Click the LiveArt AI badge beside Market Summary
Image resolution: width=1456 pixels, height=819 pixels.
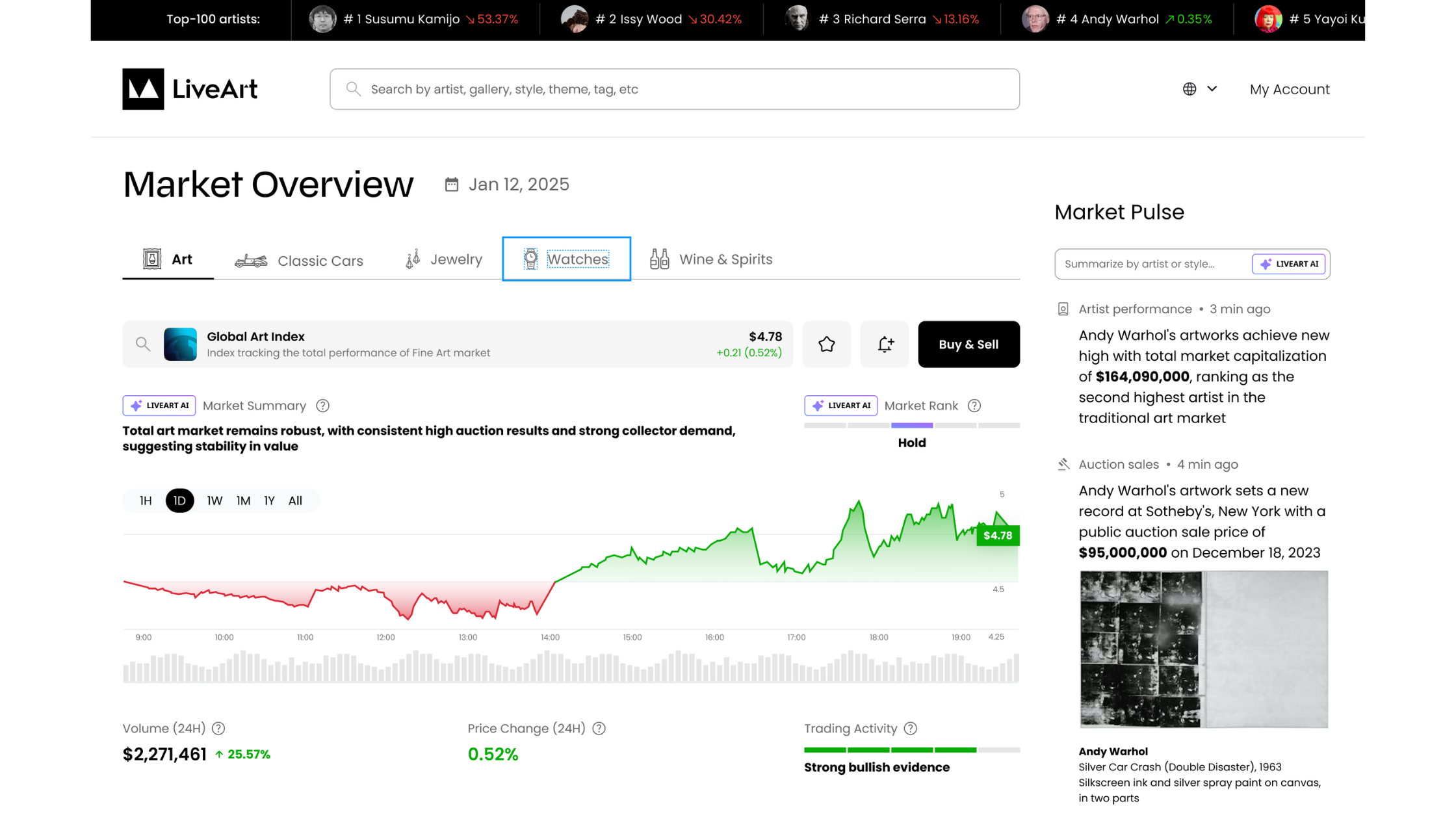point(159,406)
